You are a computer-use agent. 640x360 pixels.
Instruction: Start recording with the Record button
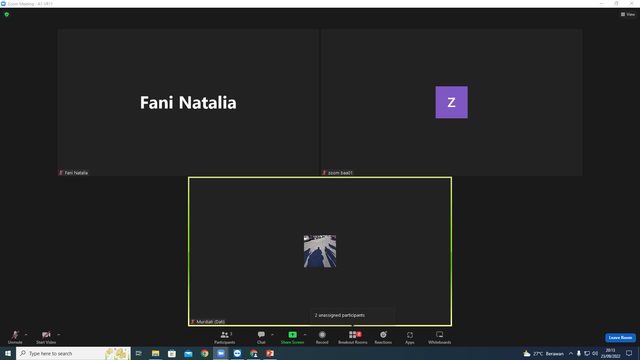[322, 337]
